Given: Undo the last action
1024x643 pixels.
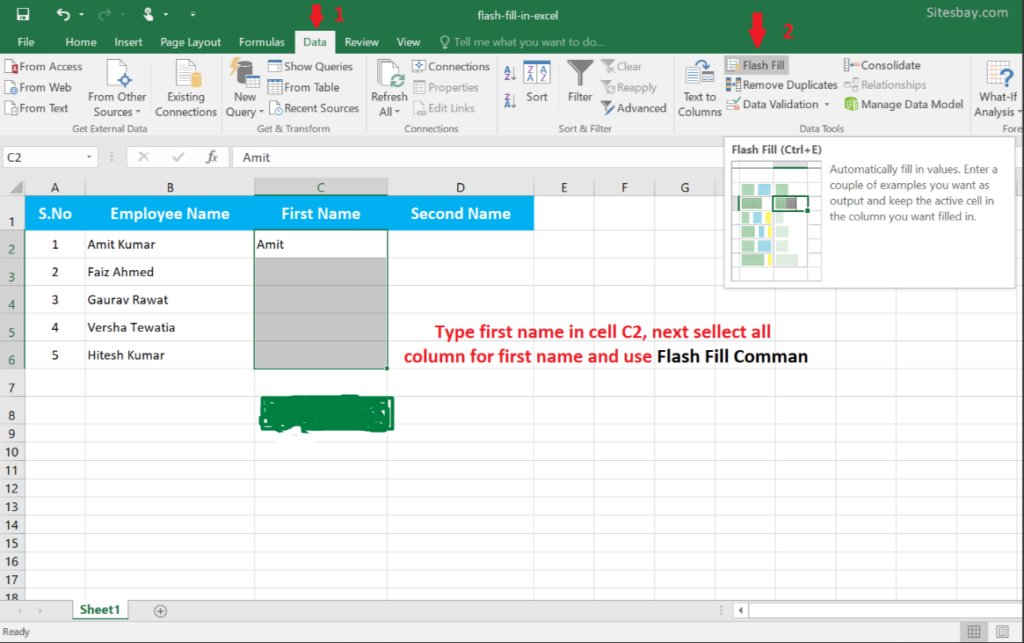Looking at the screenshot, I should point(63,14).
